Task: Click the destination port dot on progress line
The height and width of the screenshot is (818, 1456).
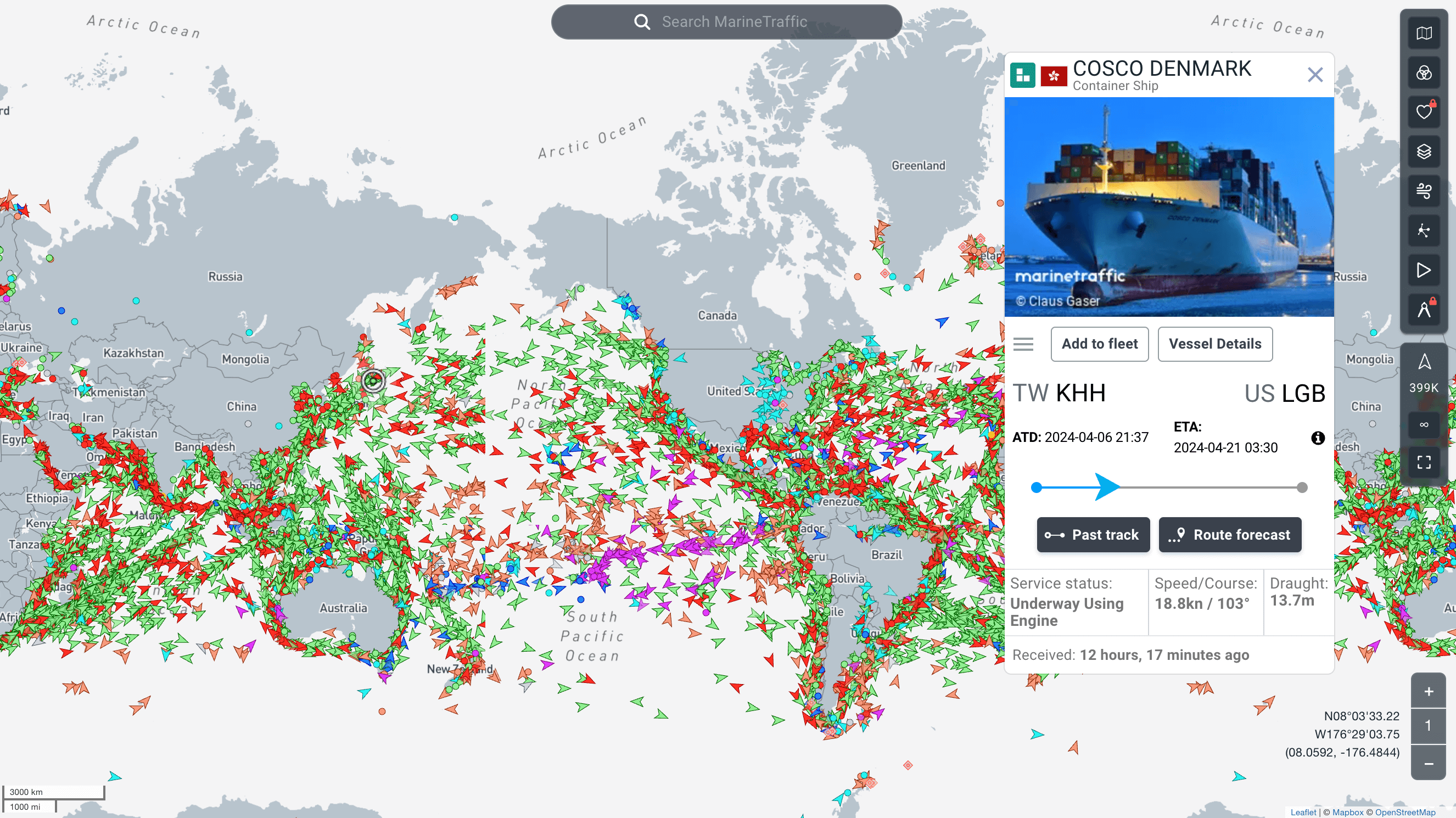Action: point(1302,488)
